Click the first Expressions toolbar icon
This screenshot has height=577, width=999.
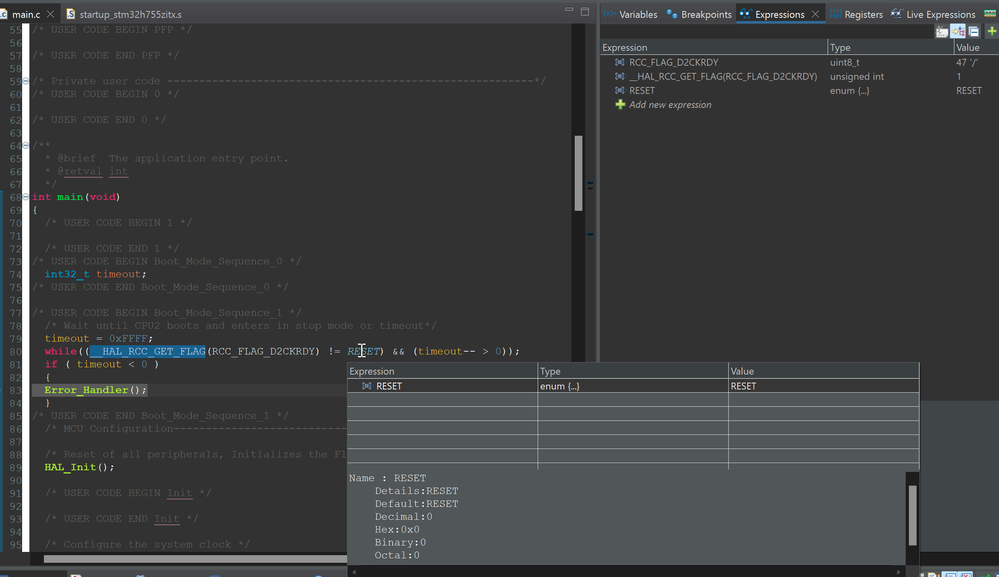[942, 32]
